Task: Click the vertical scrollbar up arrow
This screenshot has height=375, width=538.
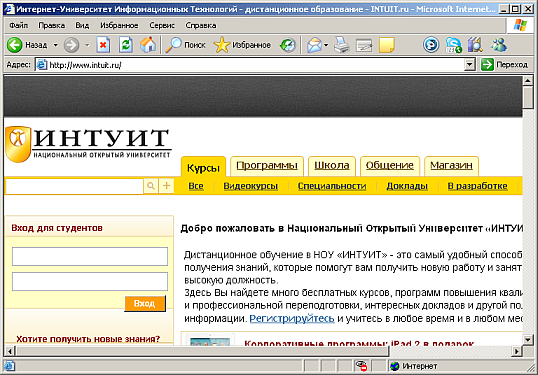Action: [528, 81]
